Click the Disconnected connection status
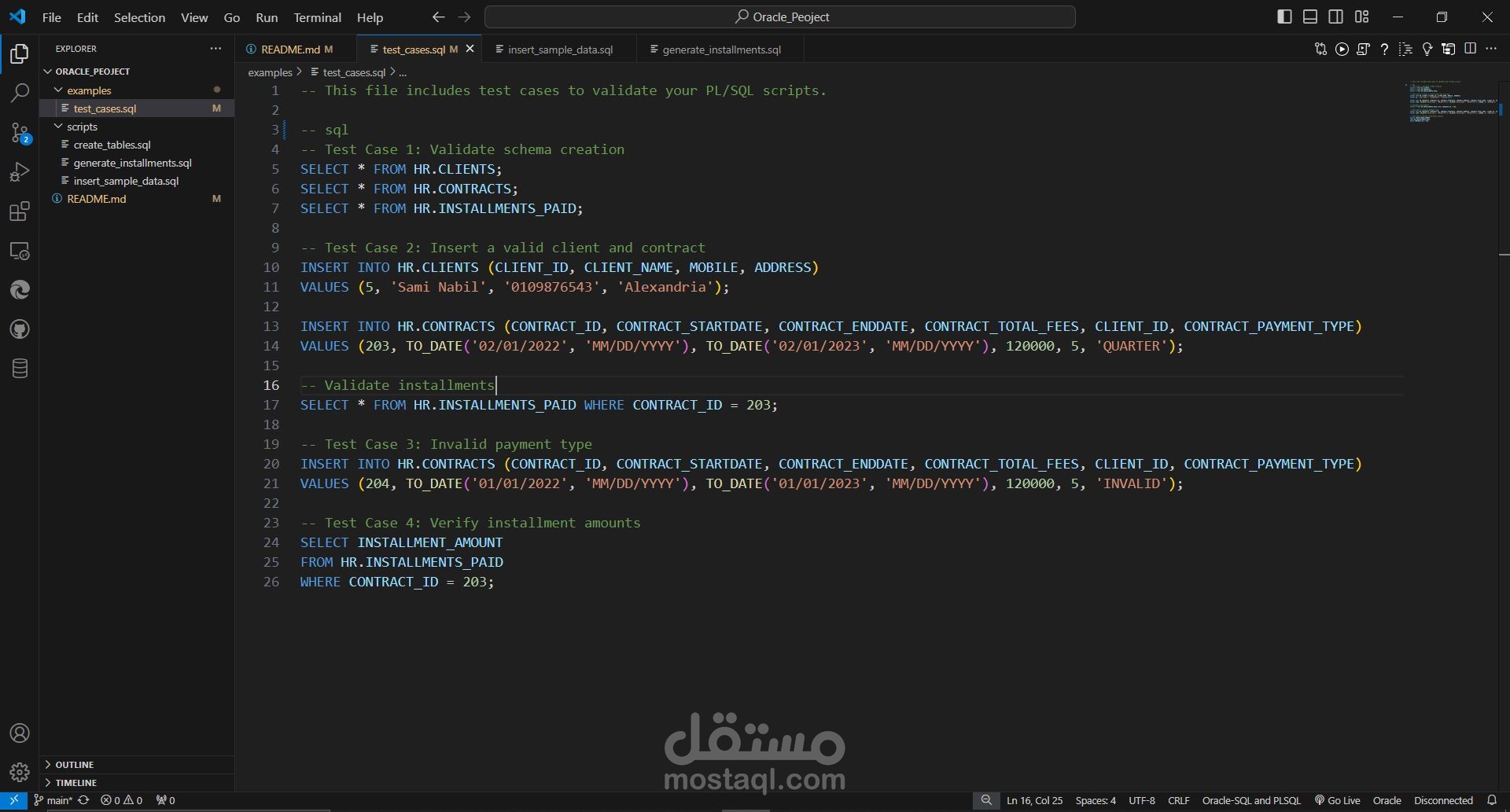1510x812 pixels. [x=1443, y=800]
